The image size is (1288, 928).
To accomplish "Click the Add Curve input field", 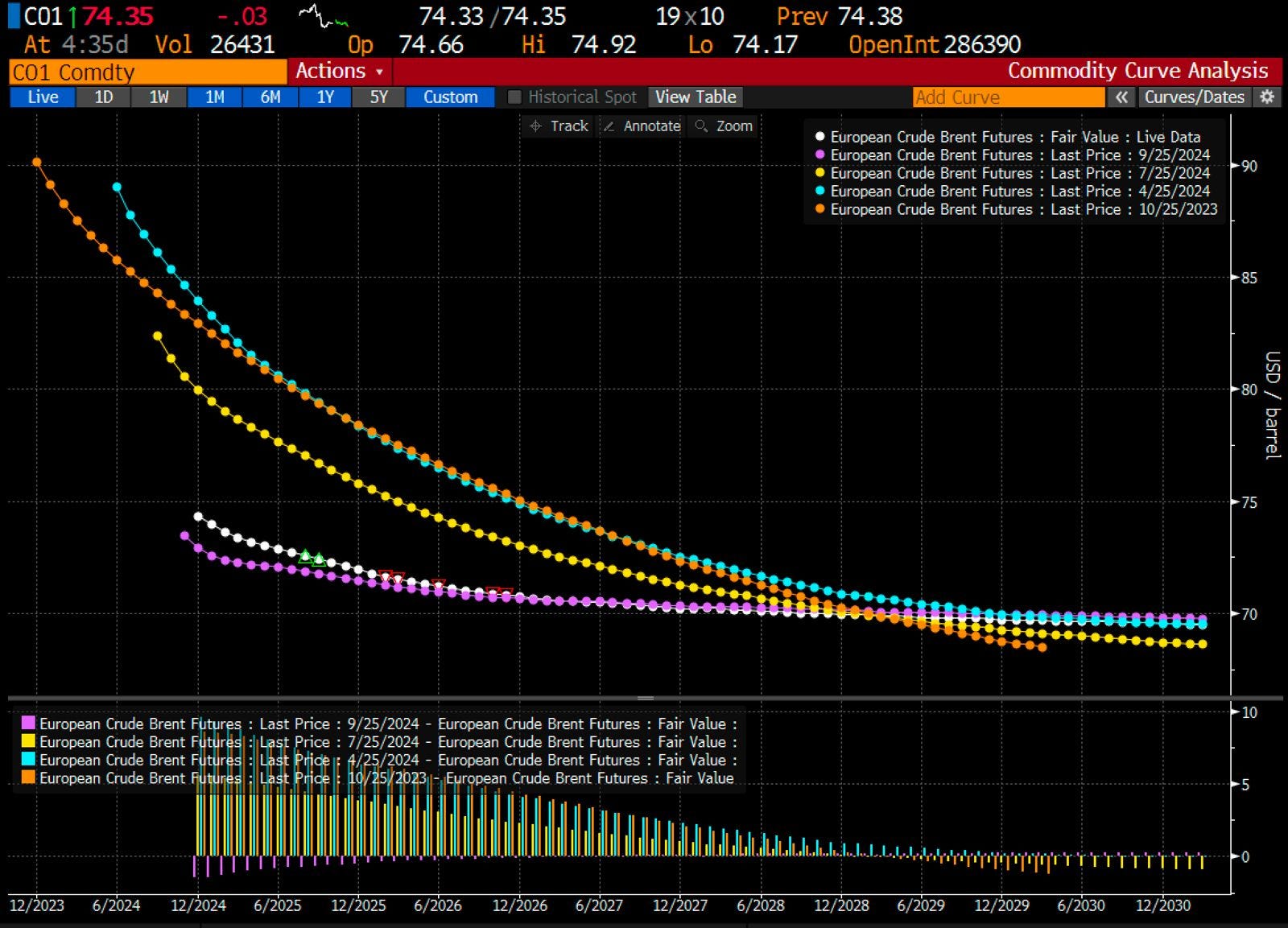I will pos(1009,97).
